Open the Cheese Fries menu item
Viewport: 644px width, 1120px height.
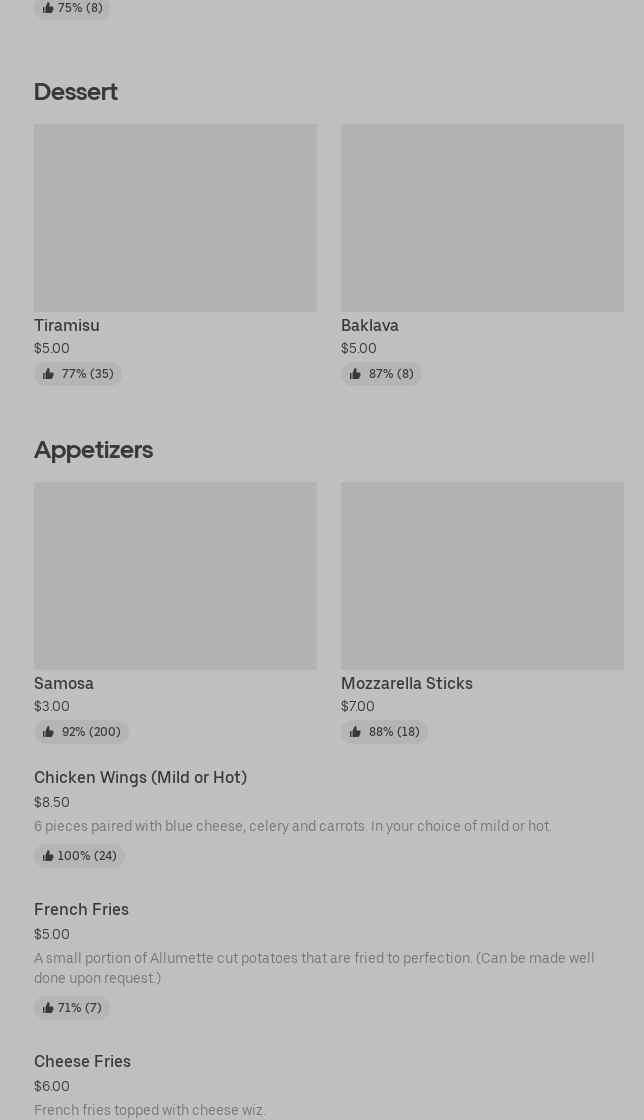click(82, 1061)
